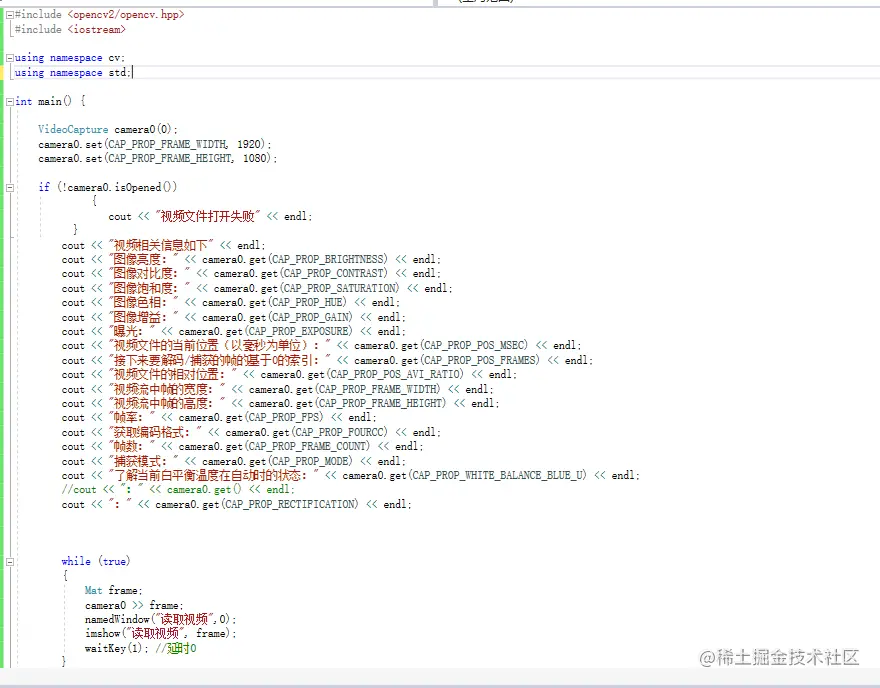Click the CAP_PROP_FRAME_HEIGHT, 1080 set line

(158, 159)
